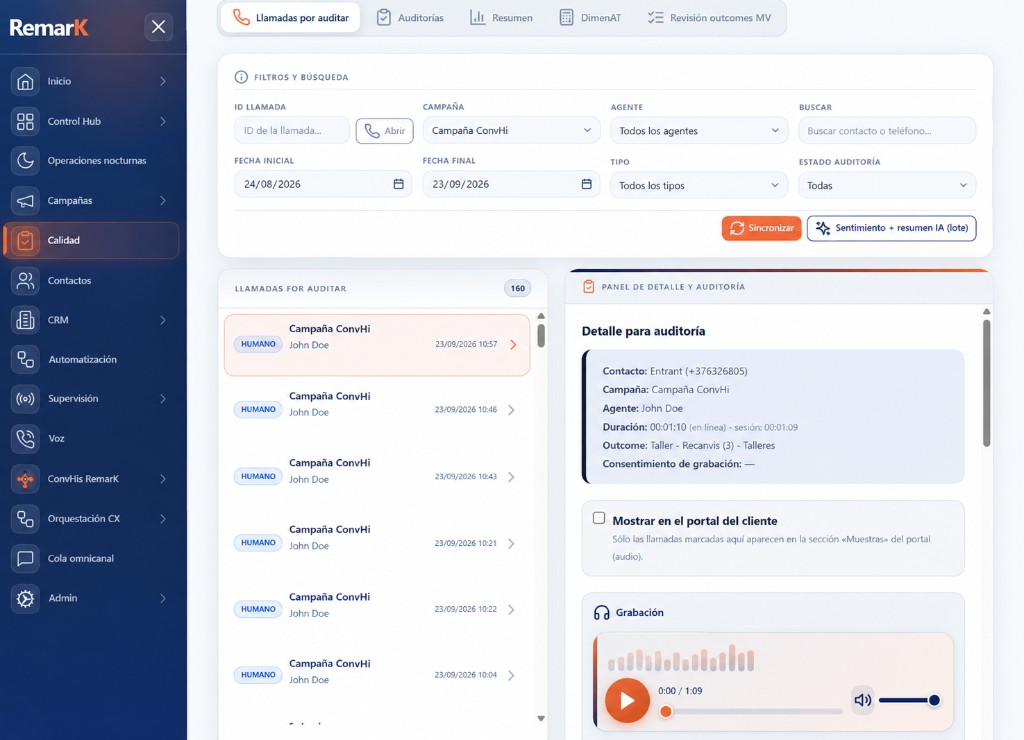The width and height of the screenshot is (1024, 740).
Task: Select the Calidad clipboard icon
Action: pyautogui.click(x=25, y=240)
